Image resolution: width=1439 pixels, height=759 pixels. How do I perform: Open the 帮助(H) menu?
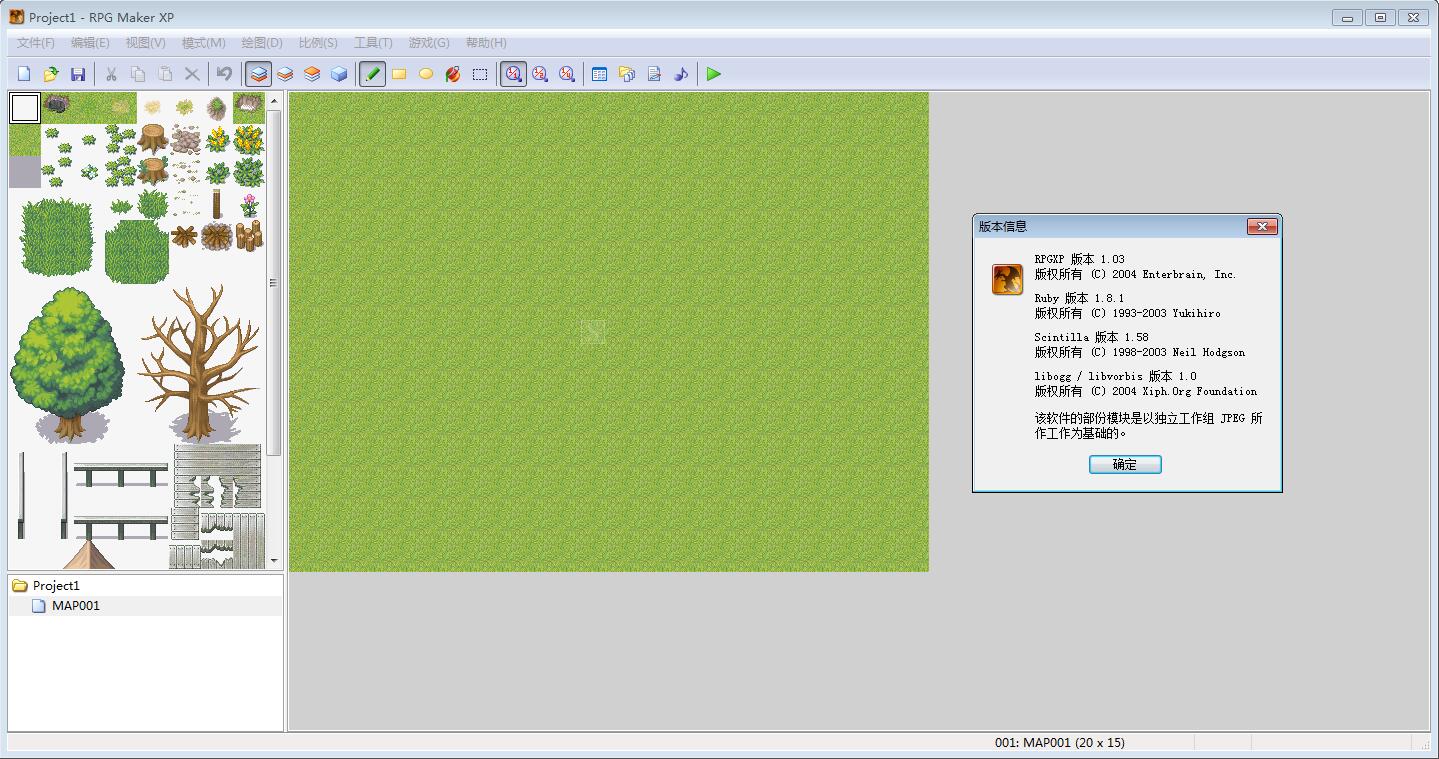486,43
